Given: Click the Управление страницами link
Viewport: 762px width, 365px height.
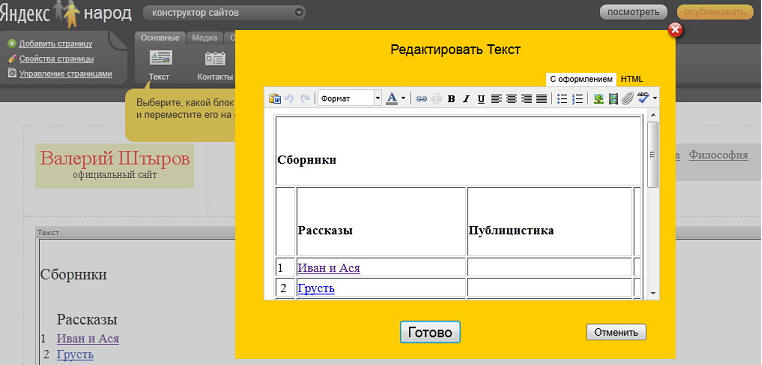Looking at the screenshot, I should [66, 74].
